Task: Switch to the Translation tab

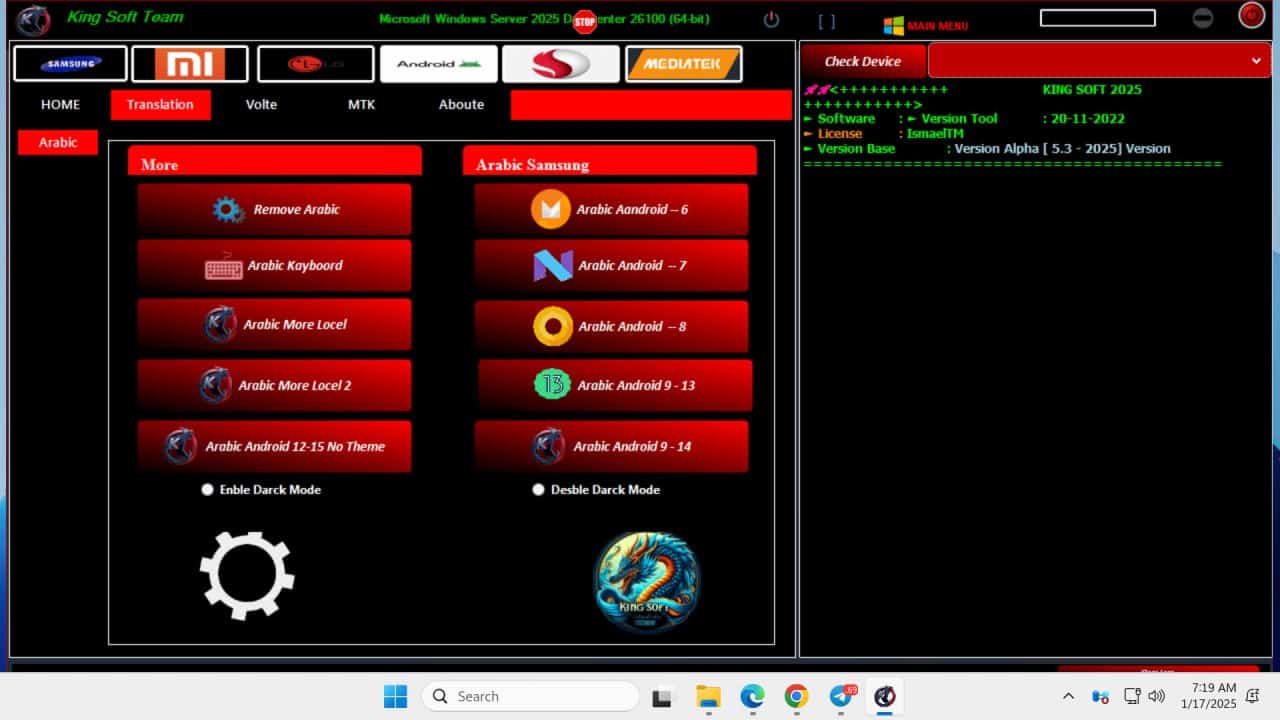Action: pyautogui.click(x=160, y=104)
